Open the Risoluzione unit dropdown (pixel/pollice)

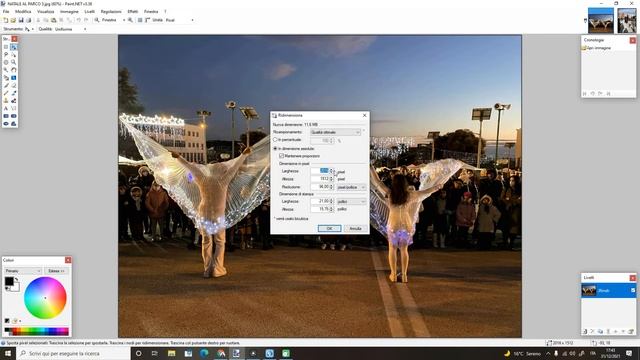pos(351,187)
